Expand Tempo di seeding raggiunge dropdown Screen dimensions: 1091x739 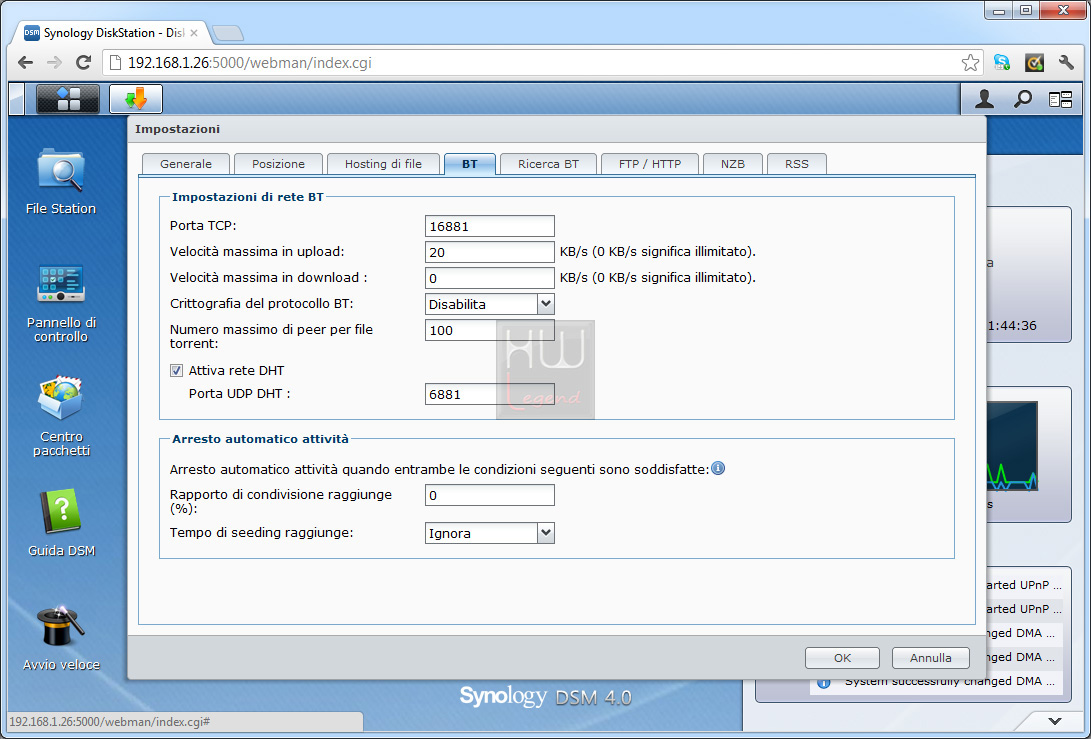click(546, 533)
